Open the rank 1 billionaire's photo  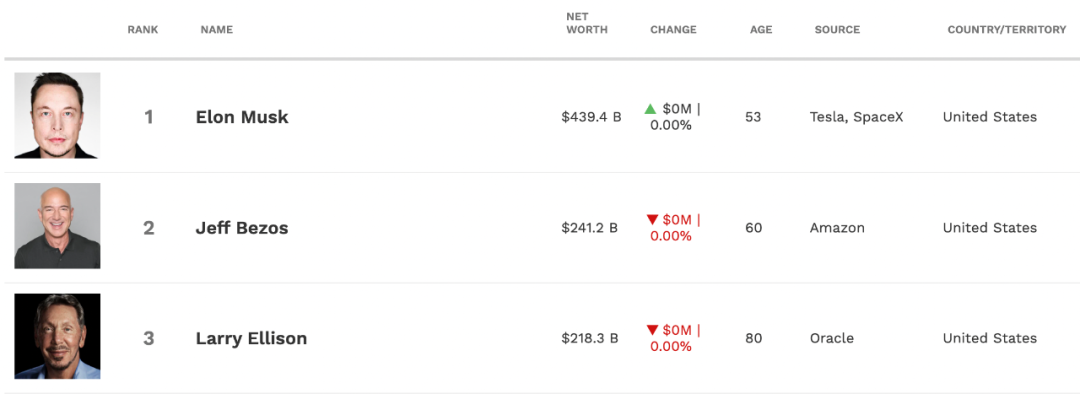click(x=57, y=116)
